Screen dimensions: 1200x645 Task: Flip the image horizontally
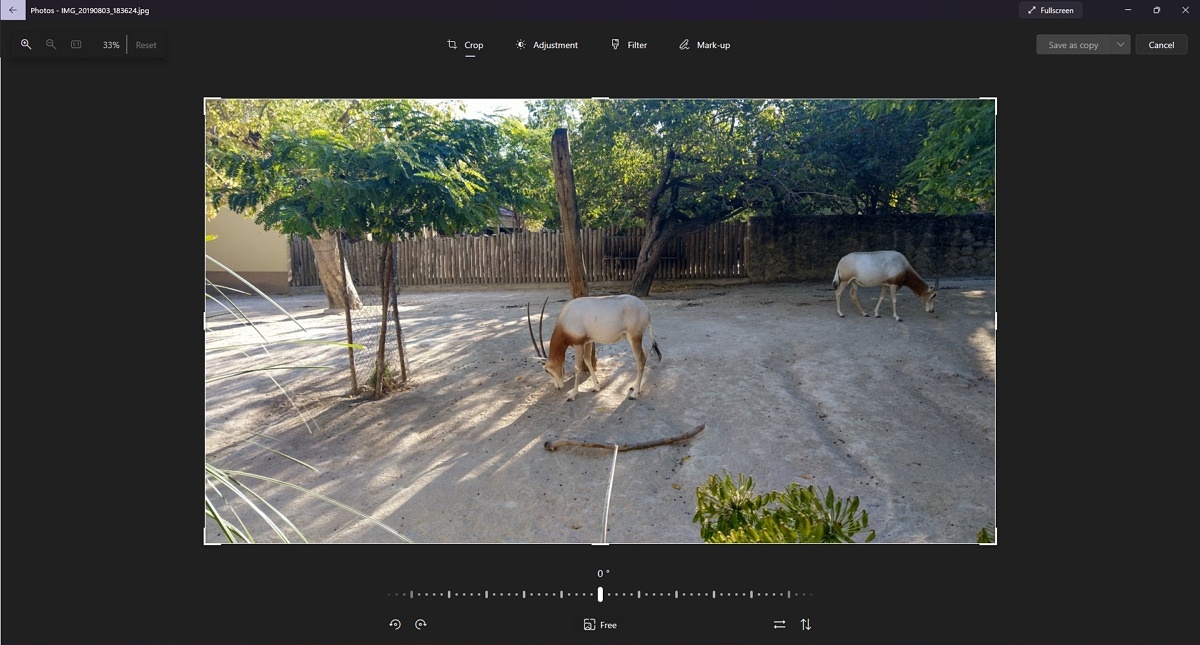coord(779,624)
